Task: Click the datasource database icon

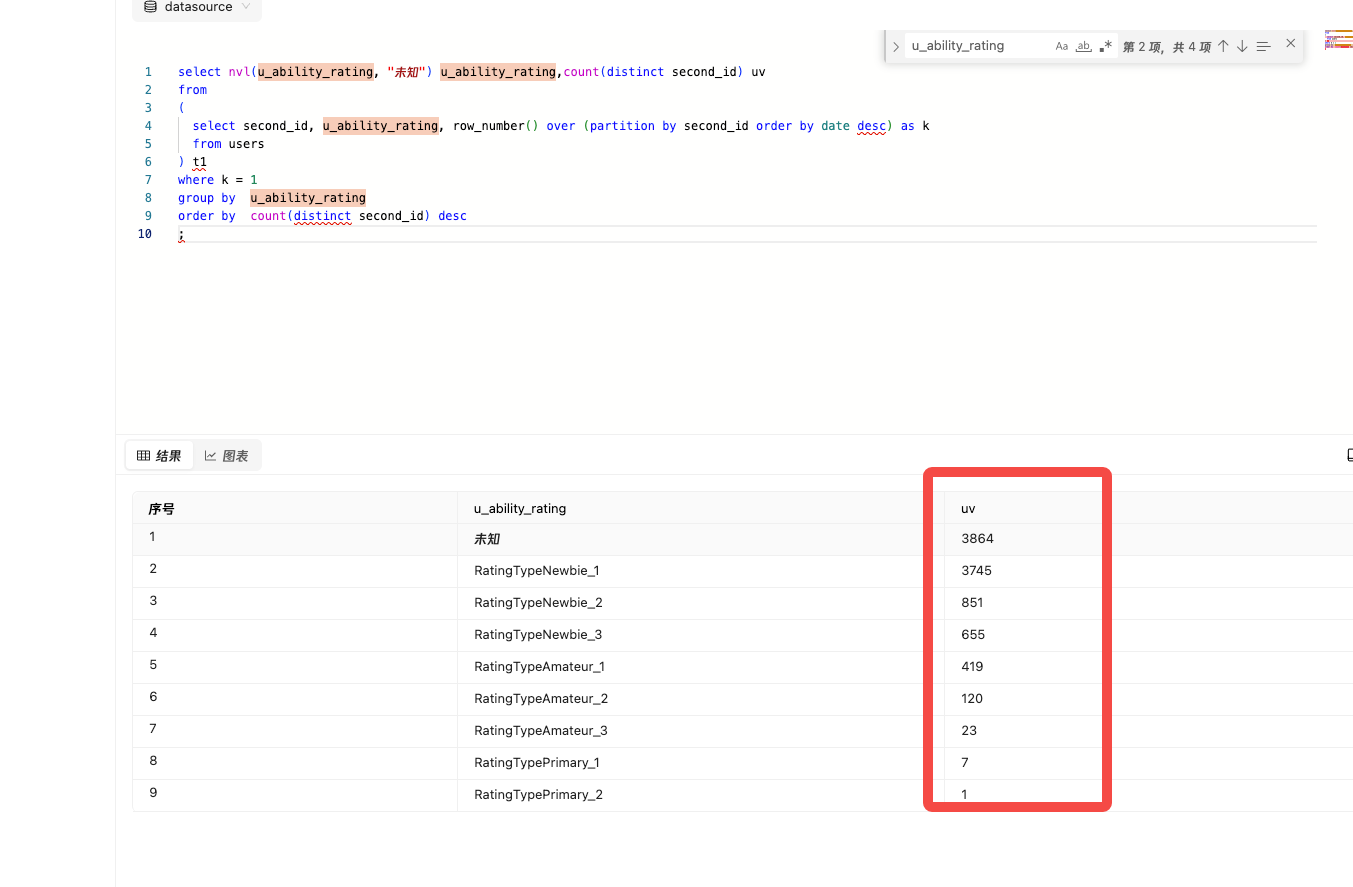Action: point(150,7)
